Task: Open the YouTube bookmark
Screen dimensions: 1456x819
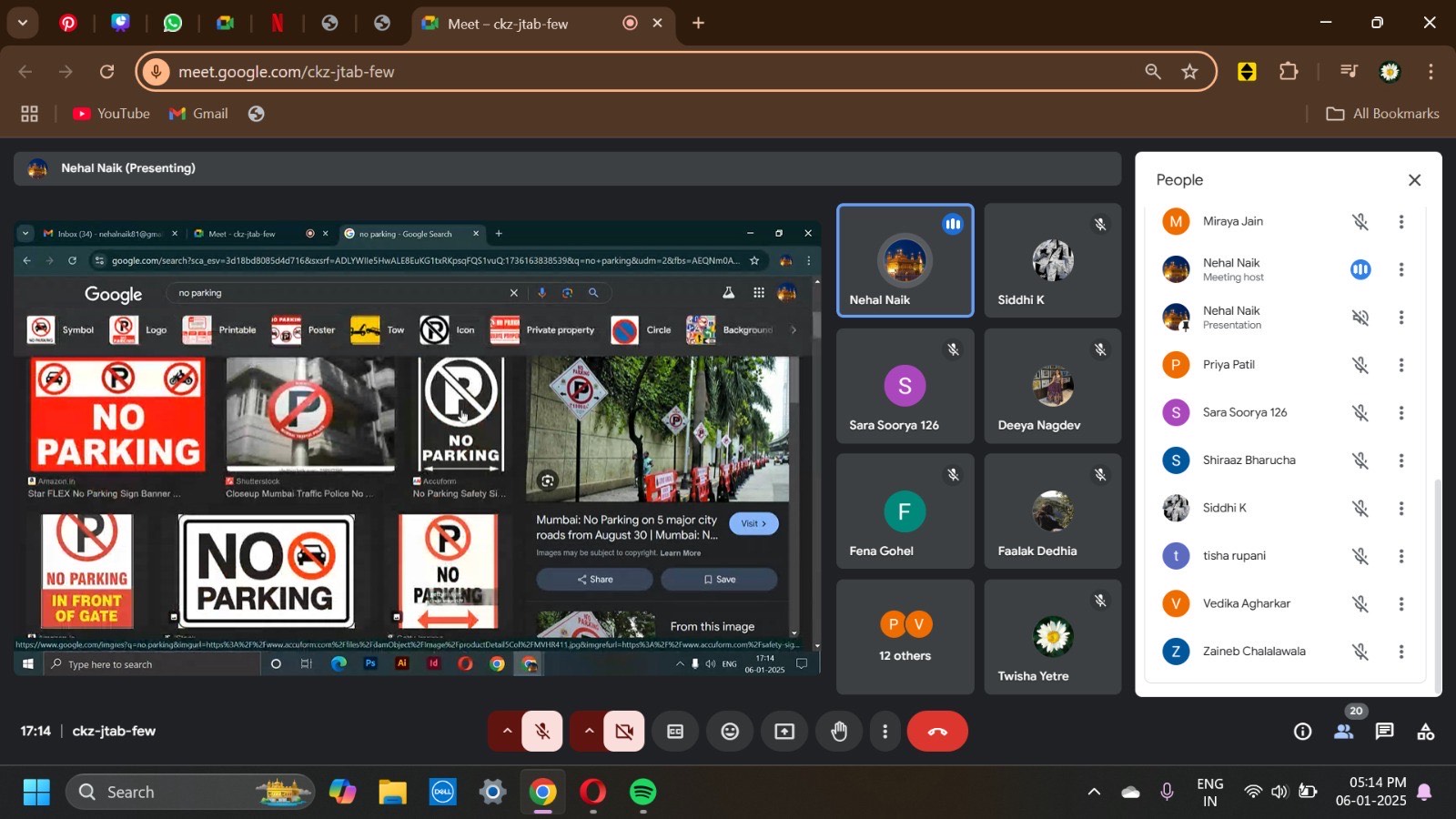Action: click(111, 114)
